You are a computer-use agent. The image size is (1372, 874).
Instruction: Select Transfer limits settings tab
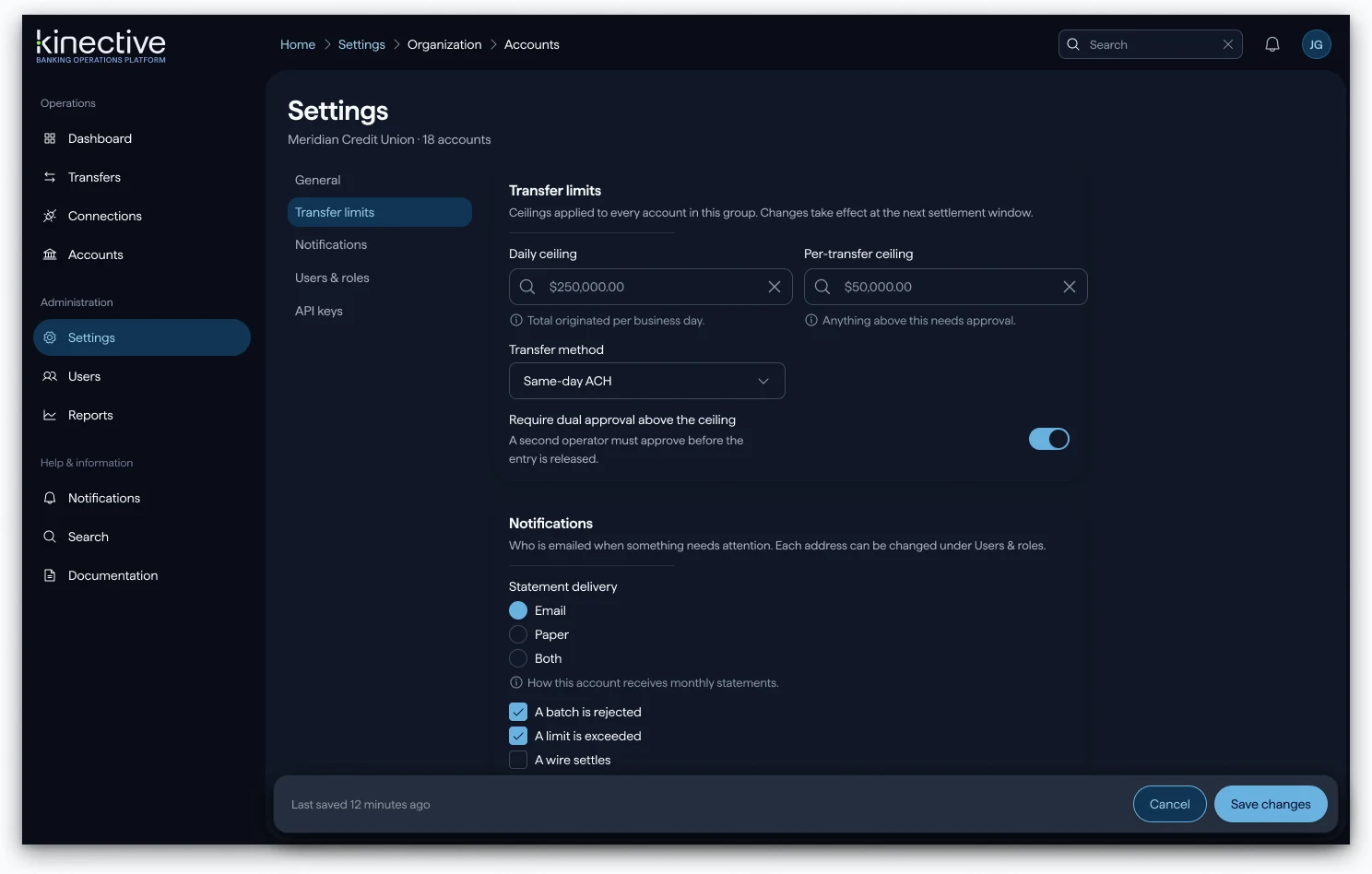pos(380,212)
